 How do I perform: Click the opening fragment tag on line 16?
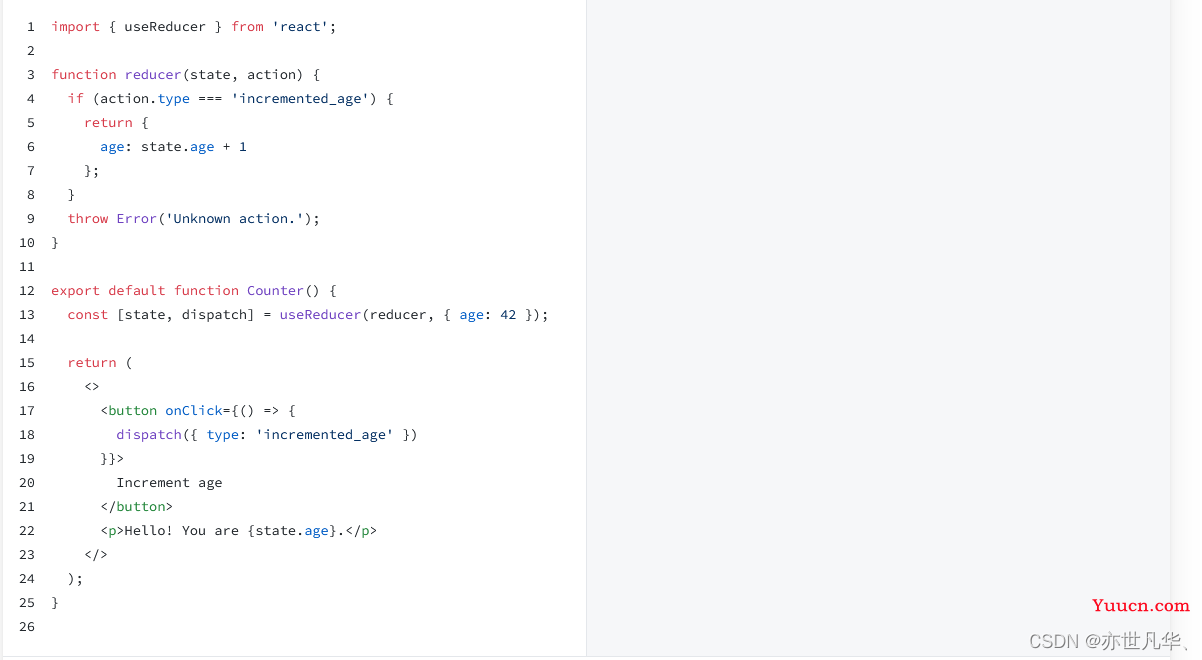pyautogui.click(x=92, y=387)
